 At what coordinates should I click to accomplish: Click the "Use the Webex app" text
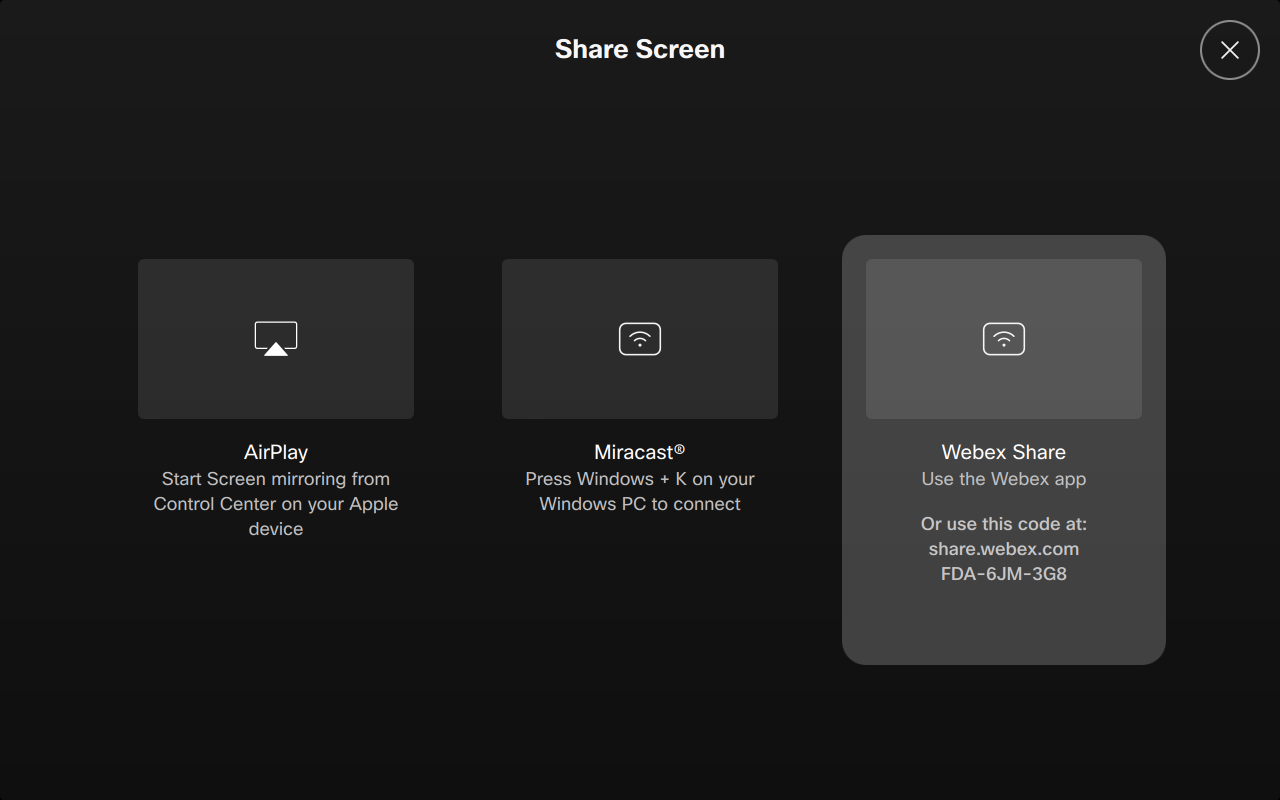(1004, 479)
